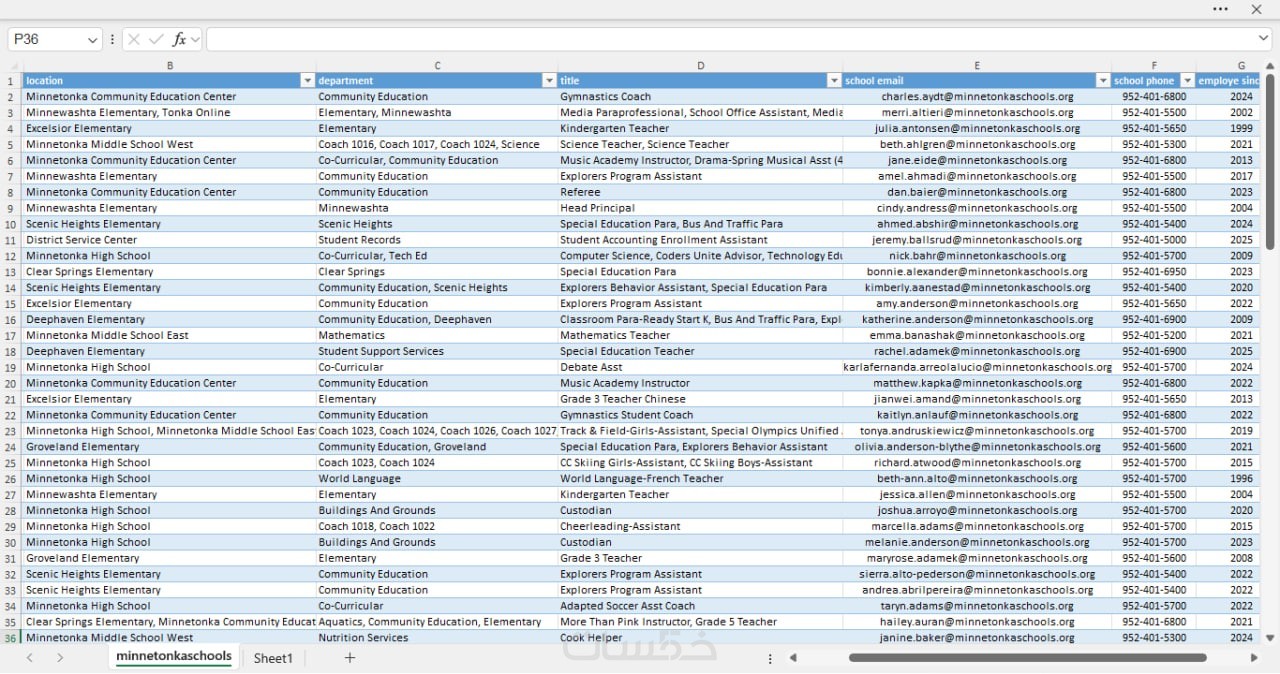Add a new sheet with plus icon
1280x674 pixels.
pyautogui.click(x=350, y=657)
